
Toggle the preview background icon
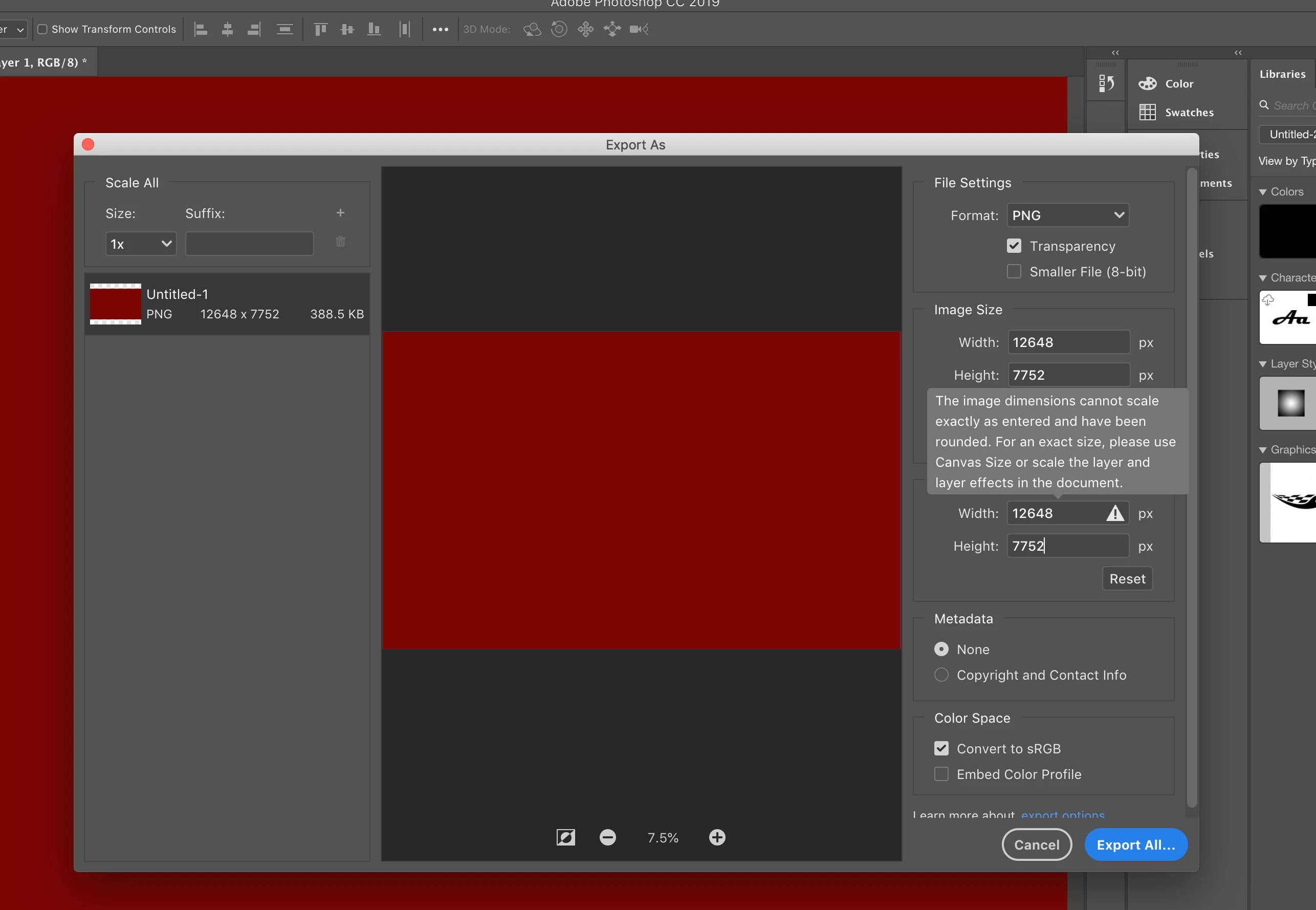click(565, 837)
